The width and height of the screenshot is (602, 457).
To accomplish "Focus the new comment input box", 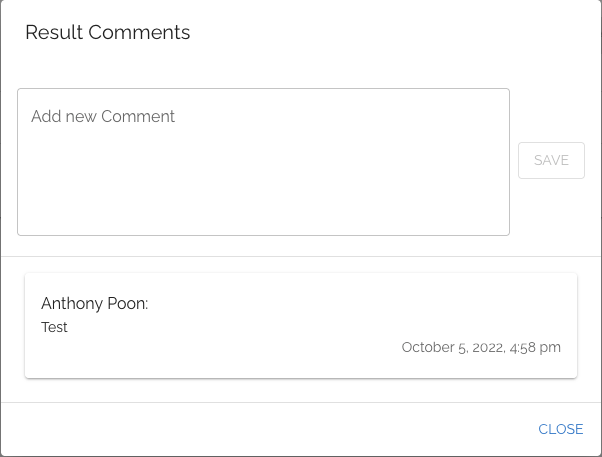I will (263, 162).
